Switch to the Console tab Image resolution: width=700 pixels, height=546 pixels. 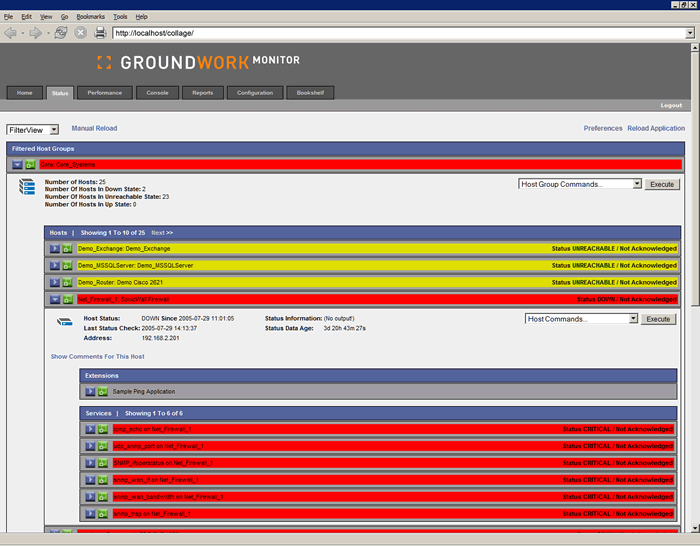tap(157, 93)
